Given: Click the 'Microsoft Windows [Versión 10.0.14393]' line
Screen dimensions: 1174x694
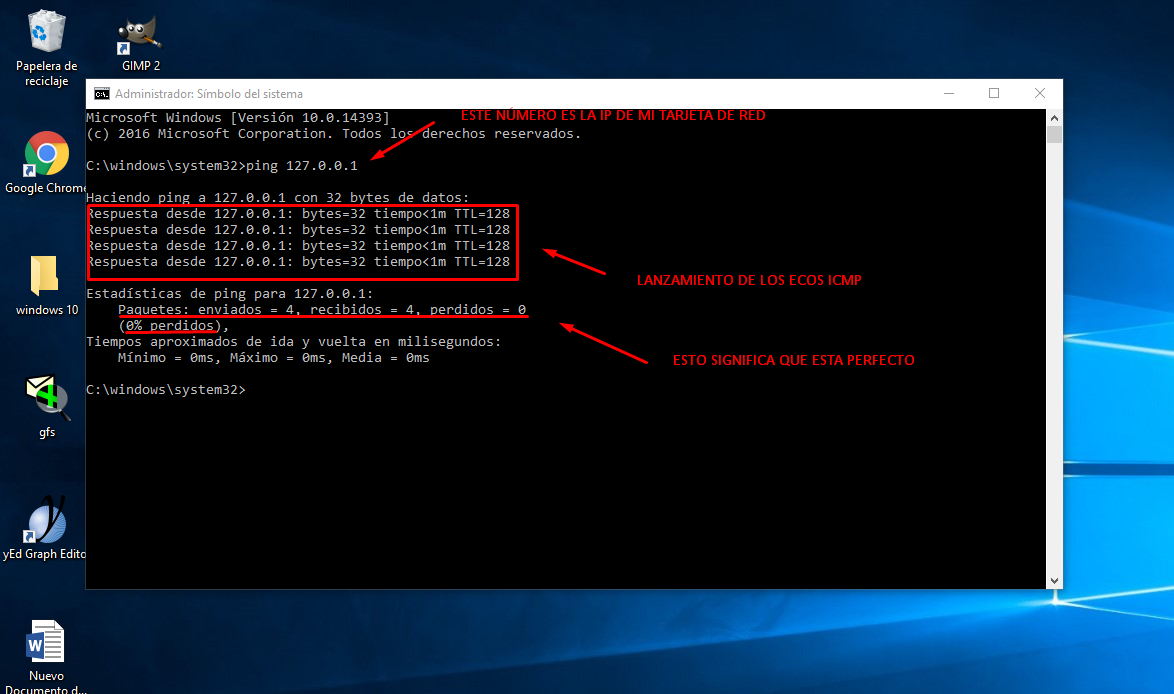Looking at the screenshot, I should click(238, 118).
